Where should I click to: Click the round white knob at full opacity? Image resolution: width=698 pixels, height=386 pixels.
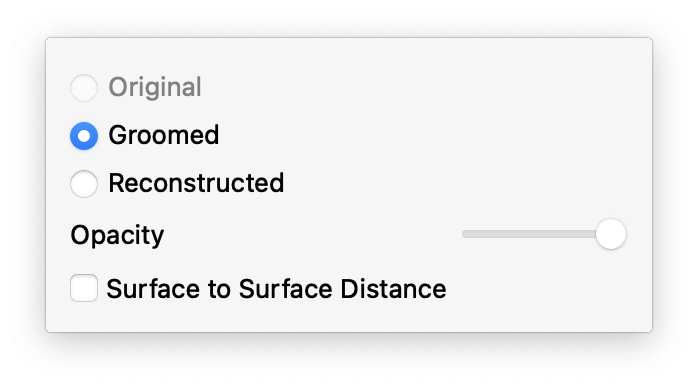click(611, 234)
